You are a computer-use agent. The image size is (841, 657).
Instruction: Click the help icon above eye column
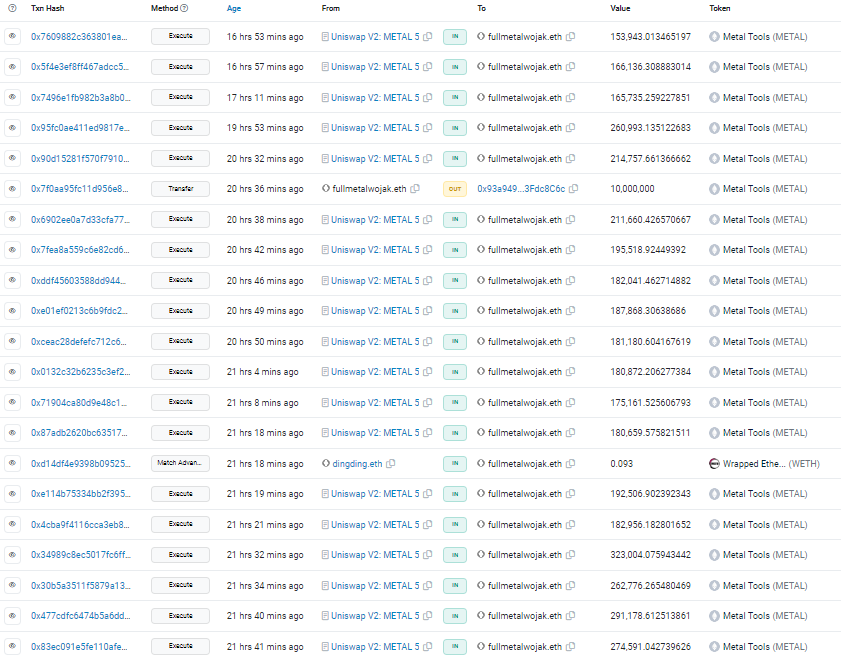coord(12,8)
